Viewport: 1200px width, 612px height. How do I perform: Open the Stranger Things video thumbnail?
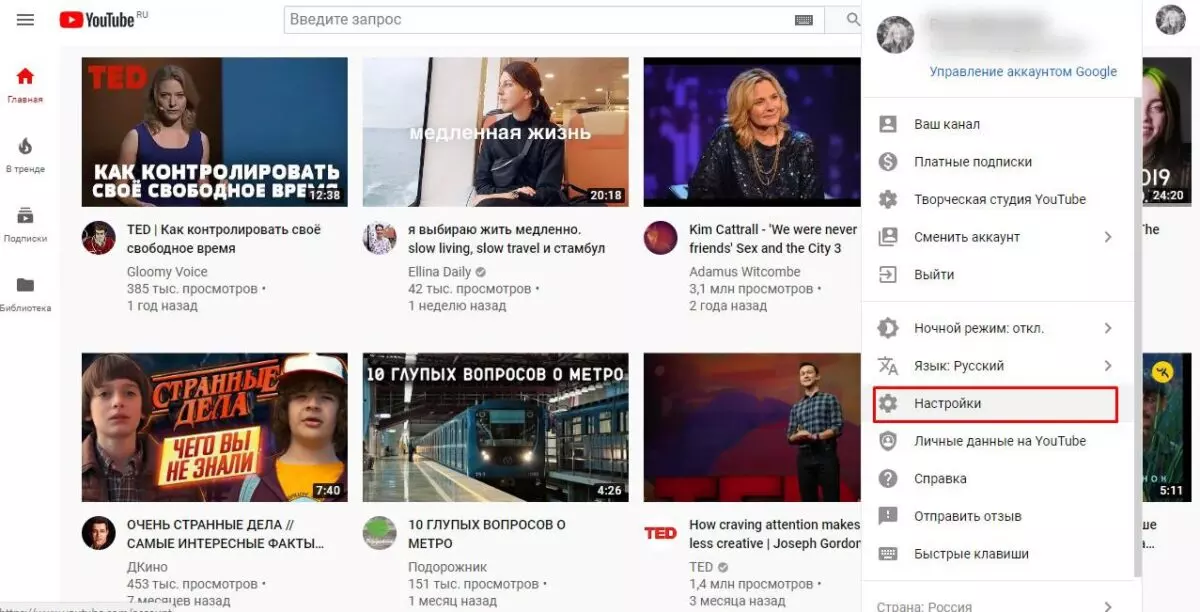(x=215, y=427)
